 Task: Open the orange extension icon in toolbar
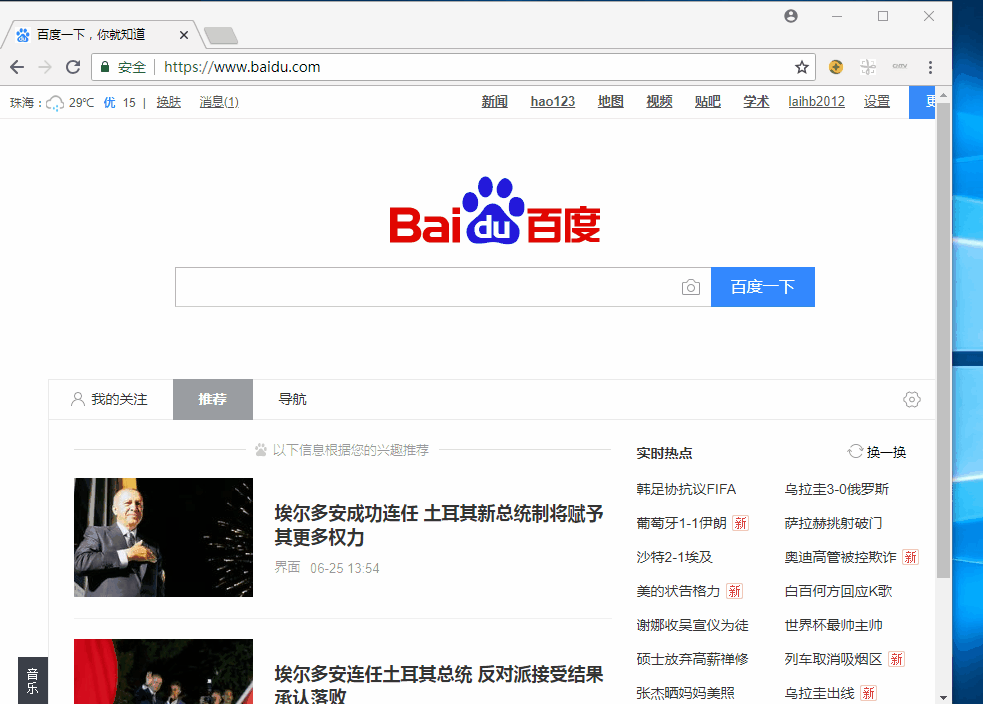[x=836, y=66]
